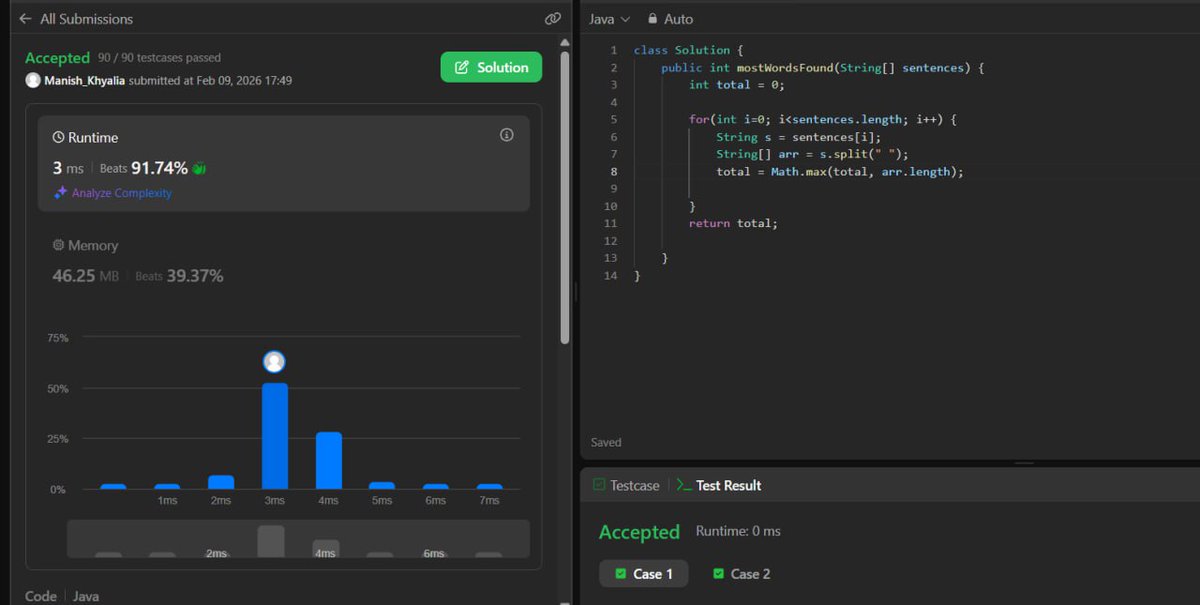Screen dimensions: 1200x605
Task: Click the 90 / 90 testcases passed text
Action: [159, 58]
